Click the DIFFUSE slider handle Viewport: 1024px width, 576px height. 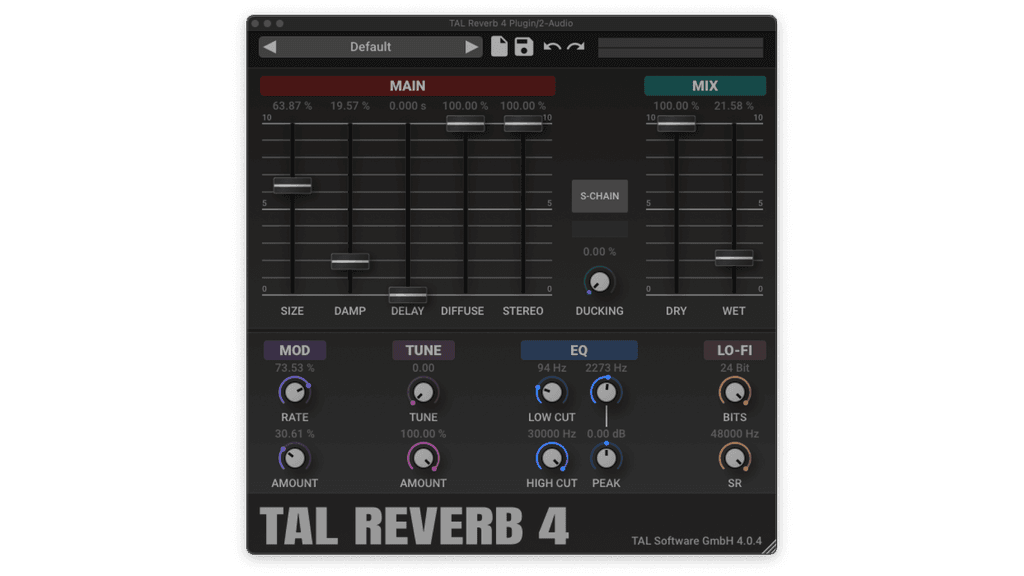coord(465,123)
